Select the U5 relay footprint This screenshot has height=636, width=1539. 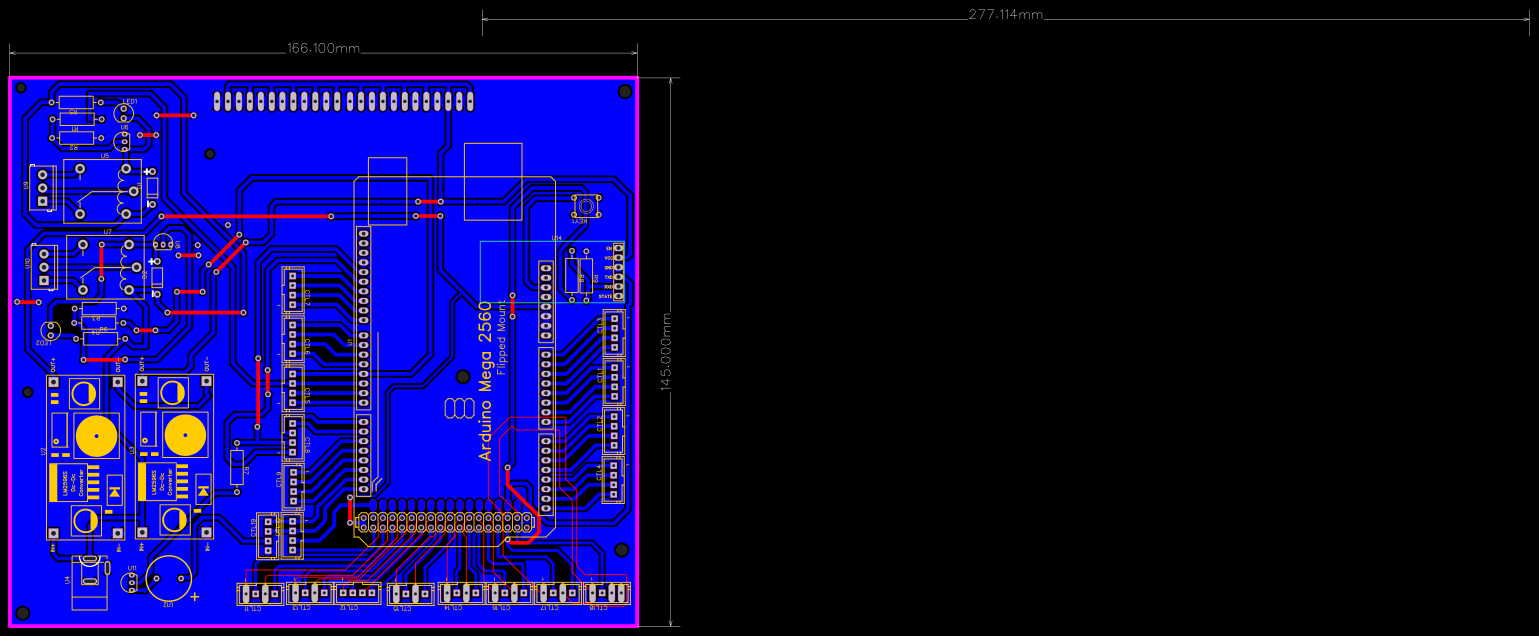click(x=102, y=190)
